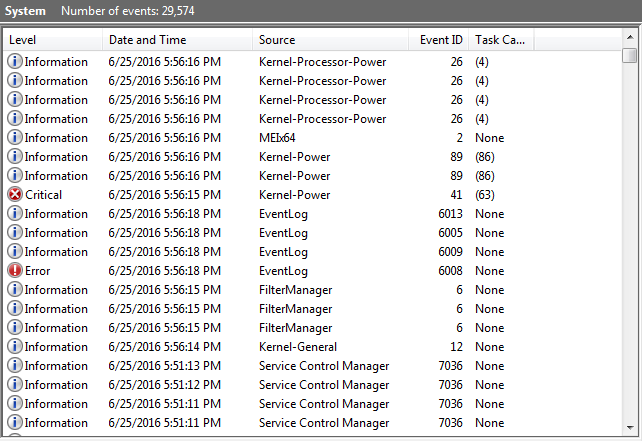Click the info icon for EventLog 6005
The width and height of the screenshot is (643, 441).
(x=15, y=233)
